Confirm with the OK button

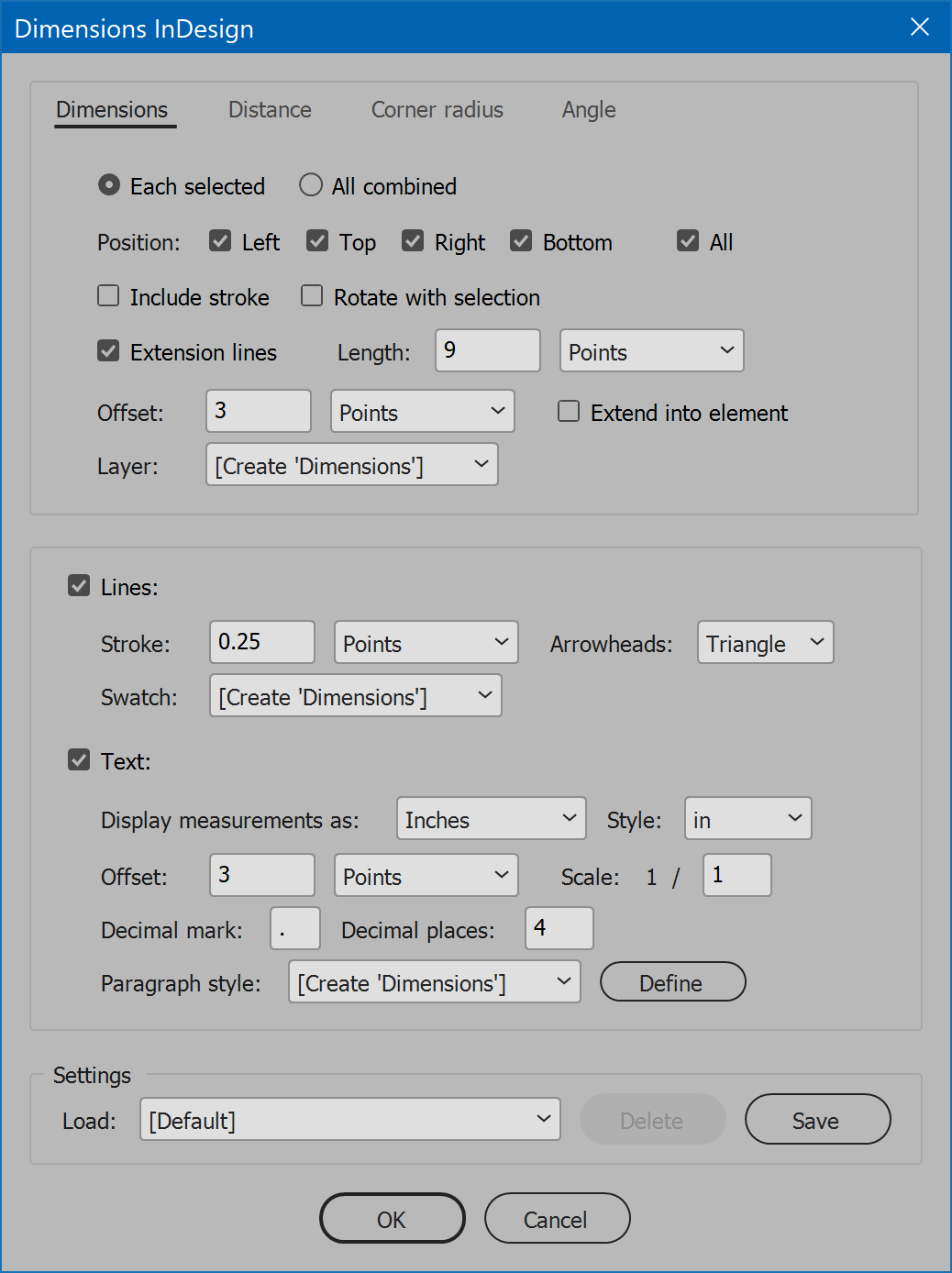[x=393, y=1218]
